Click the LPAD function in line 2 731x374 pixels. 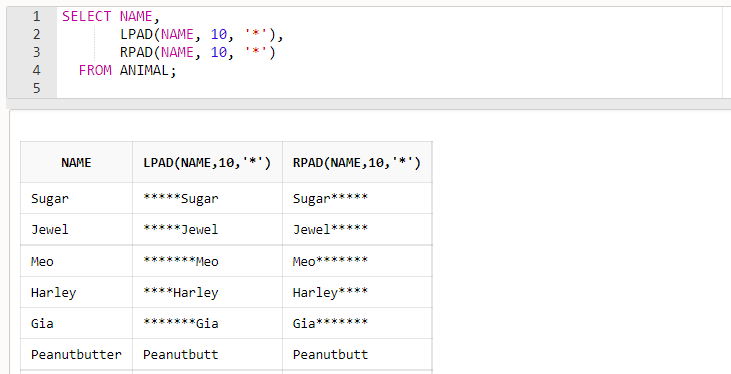[137, 34]
